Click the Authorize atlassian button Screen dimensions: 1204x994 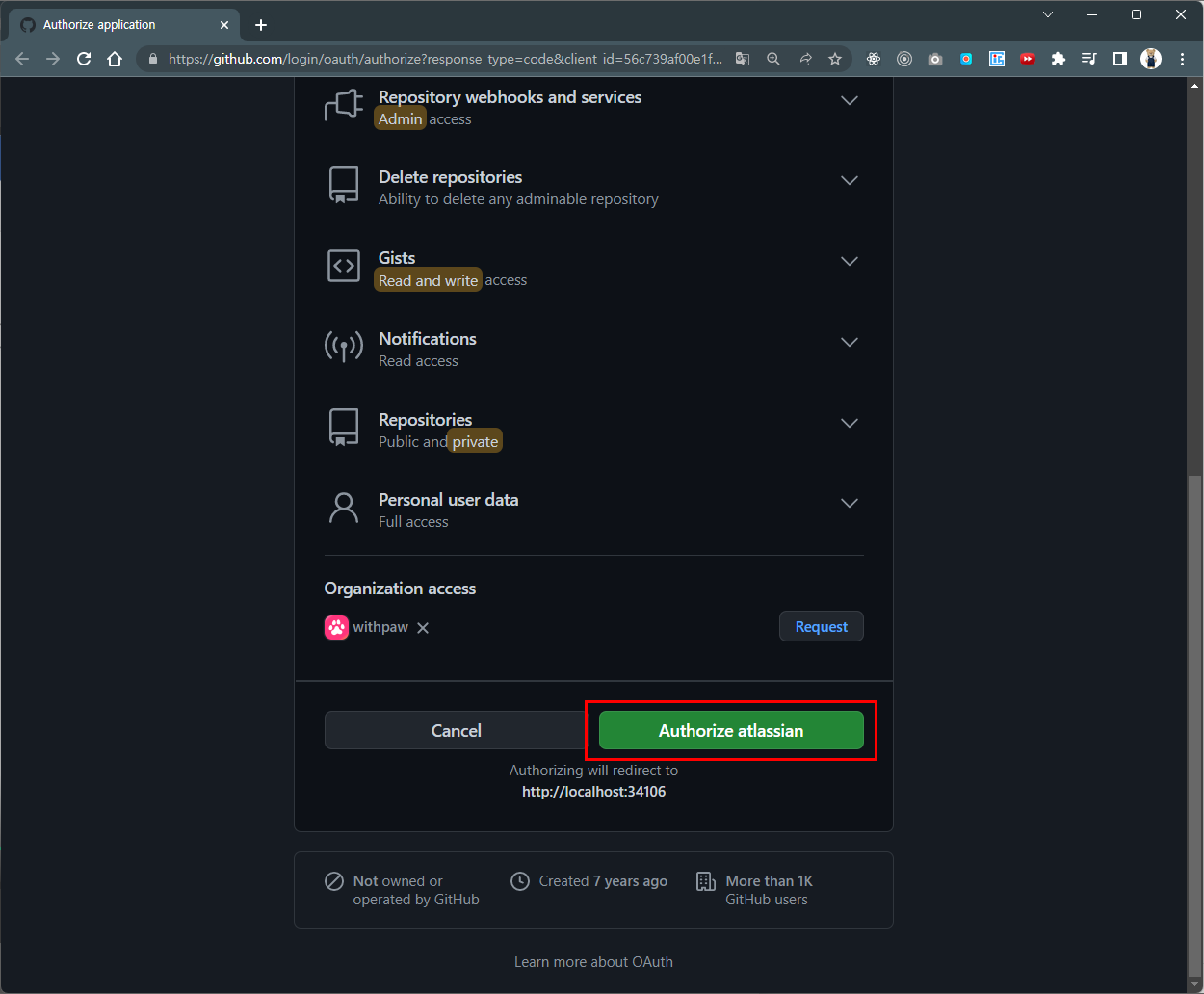click(x=731, y=730)
